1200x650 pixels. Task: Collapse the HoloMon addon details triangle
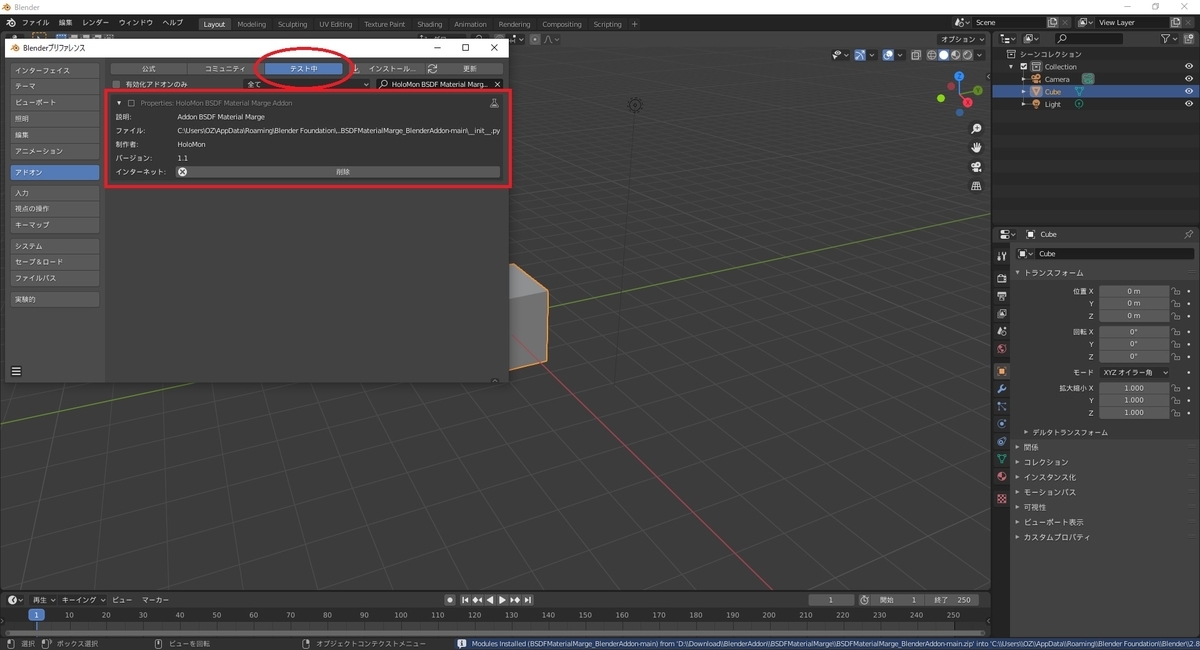point(119,103)
